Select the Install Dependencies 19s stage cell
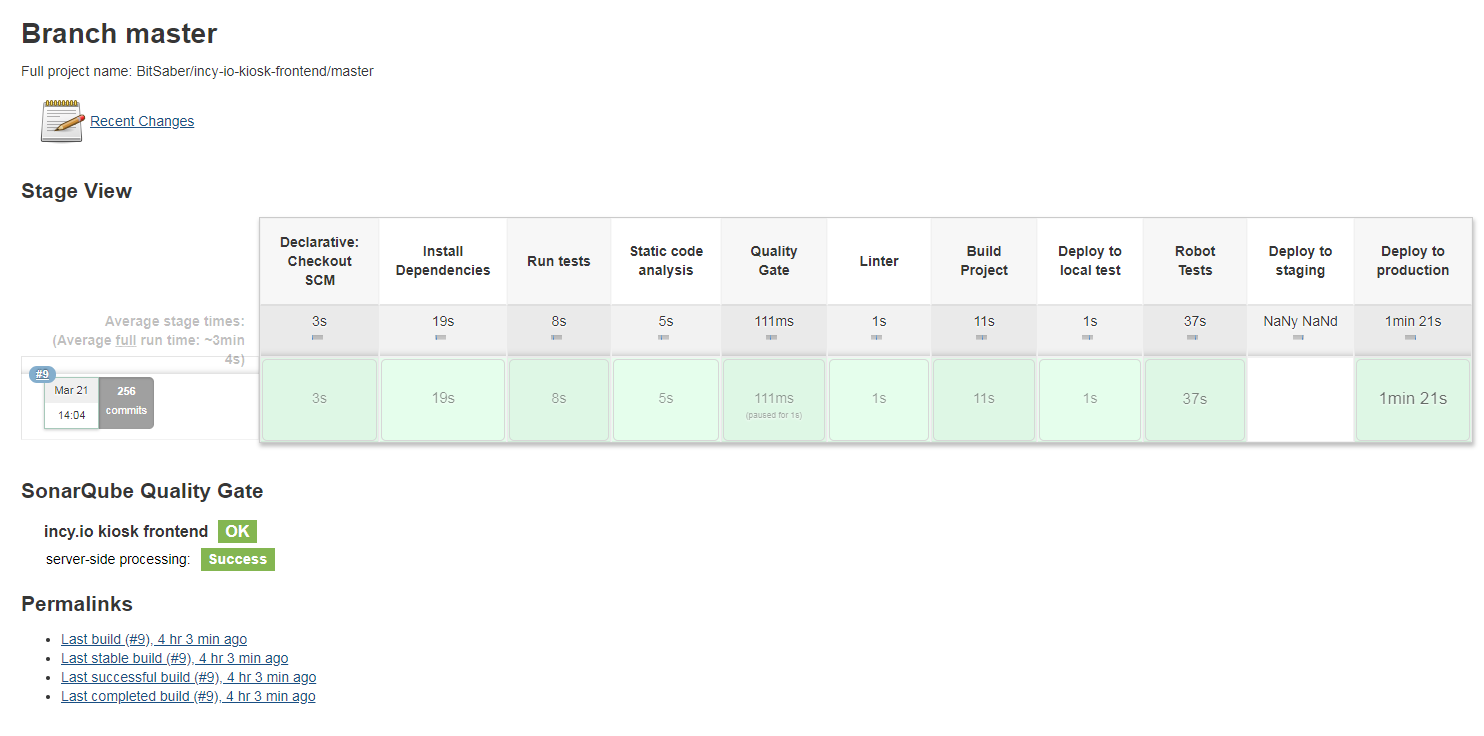This screenshot has width=1484, height=736. [x=443, y=399]
